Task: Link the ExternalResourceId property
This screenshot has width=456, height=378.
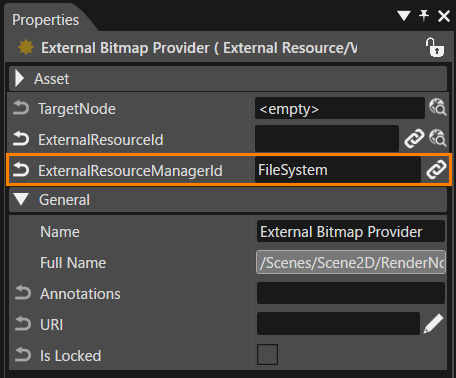Action: 414,138
